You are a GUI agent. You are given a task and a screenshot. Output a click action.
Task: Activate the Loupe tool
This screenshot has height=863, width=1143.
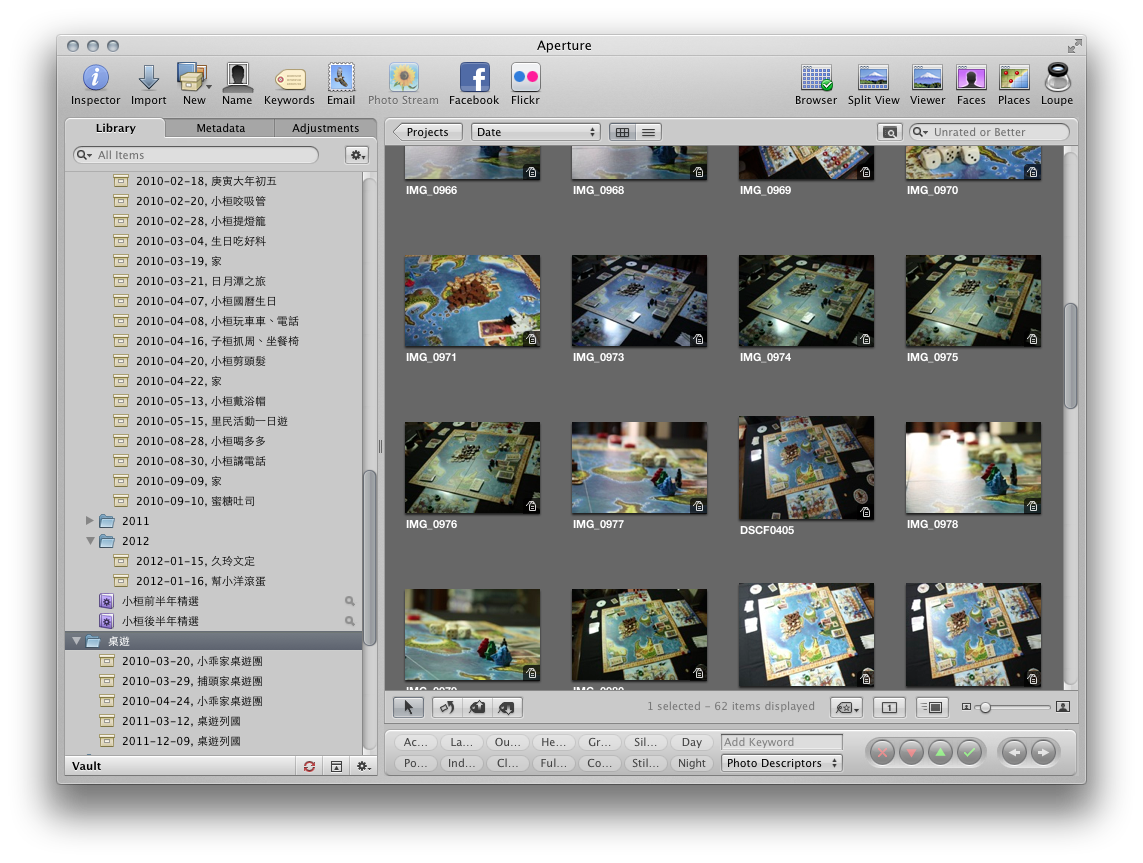pos(1057,78)
